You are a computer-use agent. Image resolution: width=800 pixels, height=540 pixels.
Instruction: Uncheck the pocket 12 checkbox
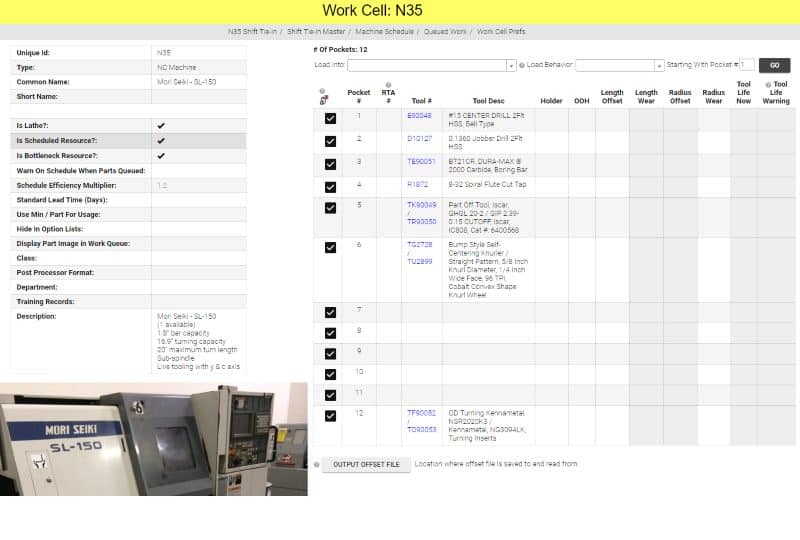[330, 416]
